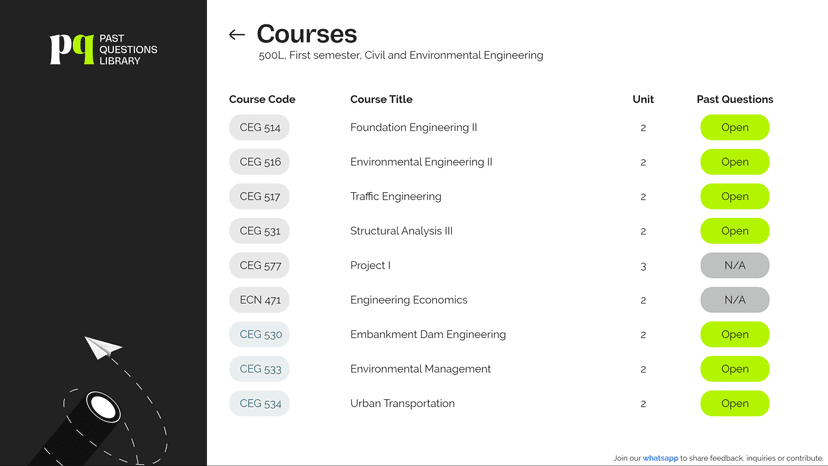
Task: Click the Structural Analysis III title
Action: (401, 231)
